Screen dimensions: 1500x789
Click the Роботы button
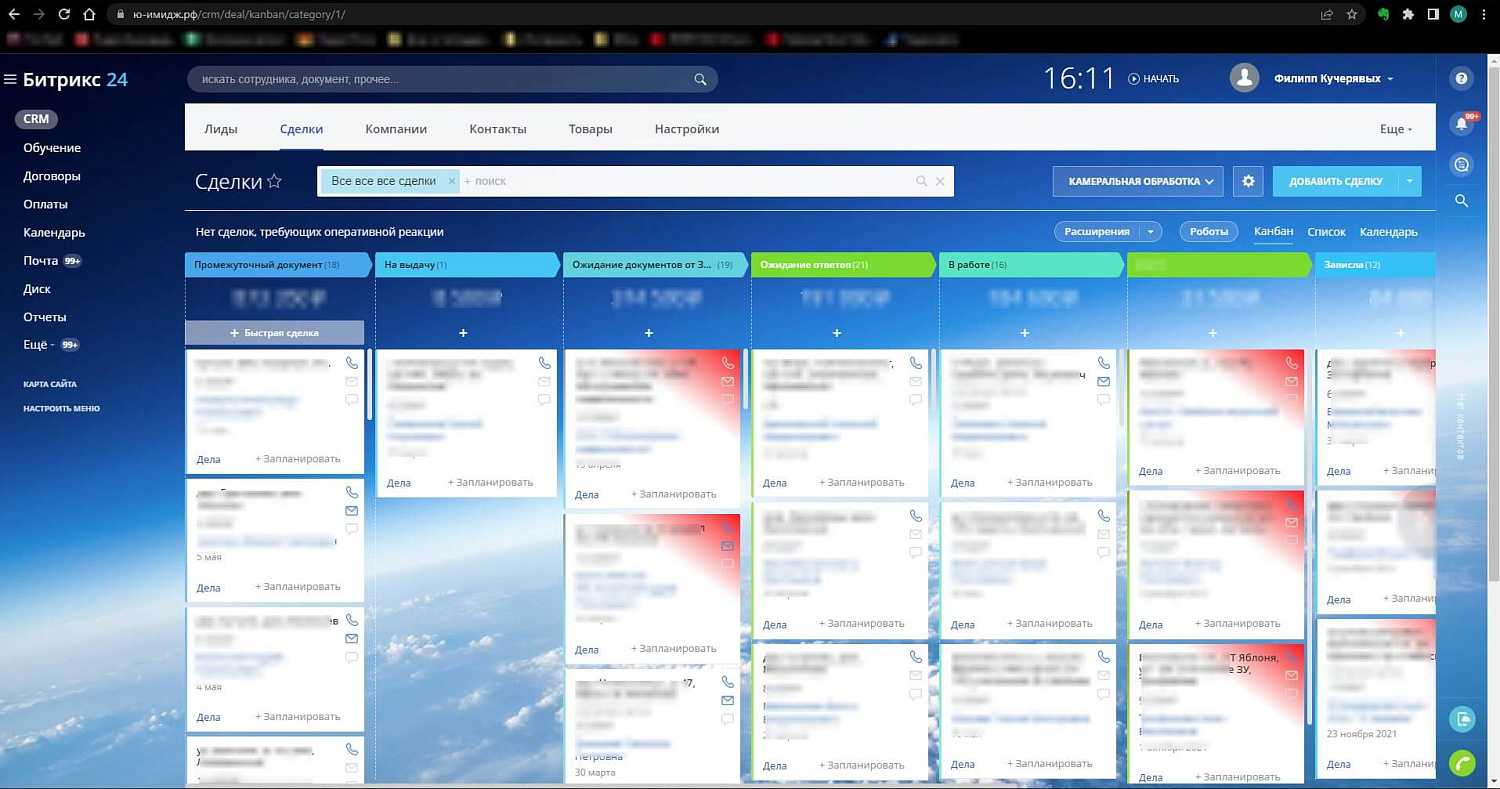click(x=1208, y=232)
